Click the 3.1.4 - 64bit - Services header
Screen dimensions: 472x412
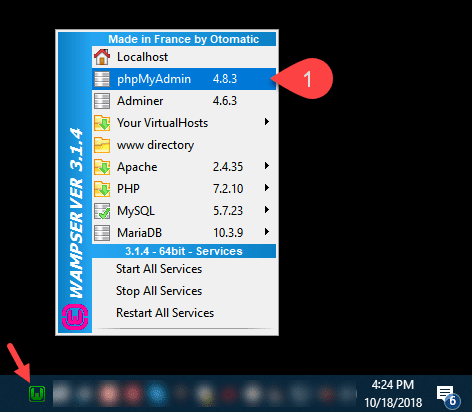pos(184,251)
